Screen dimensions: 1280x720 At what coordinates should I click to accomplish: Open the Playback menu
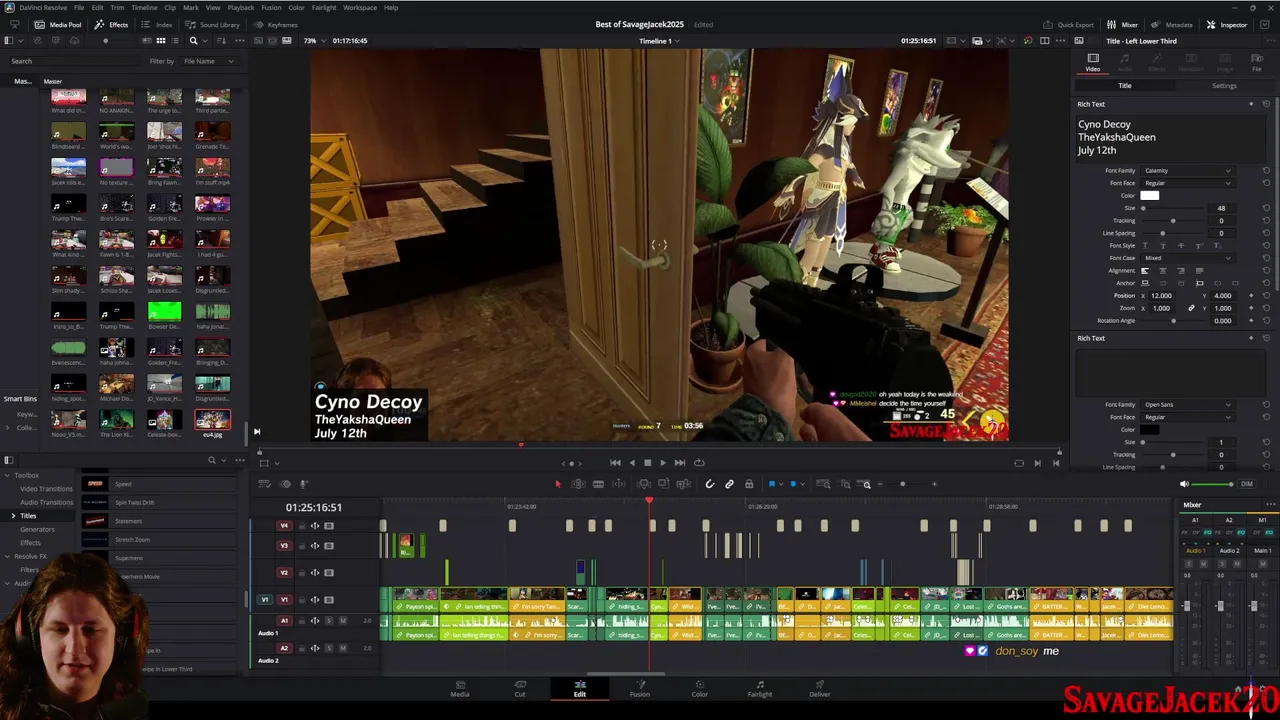pos(241,7)
